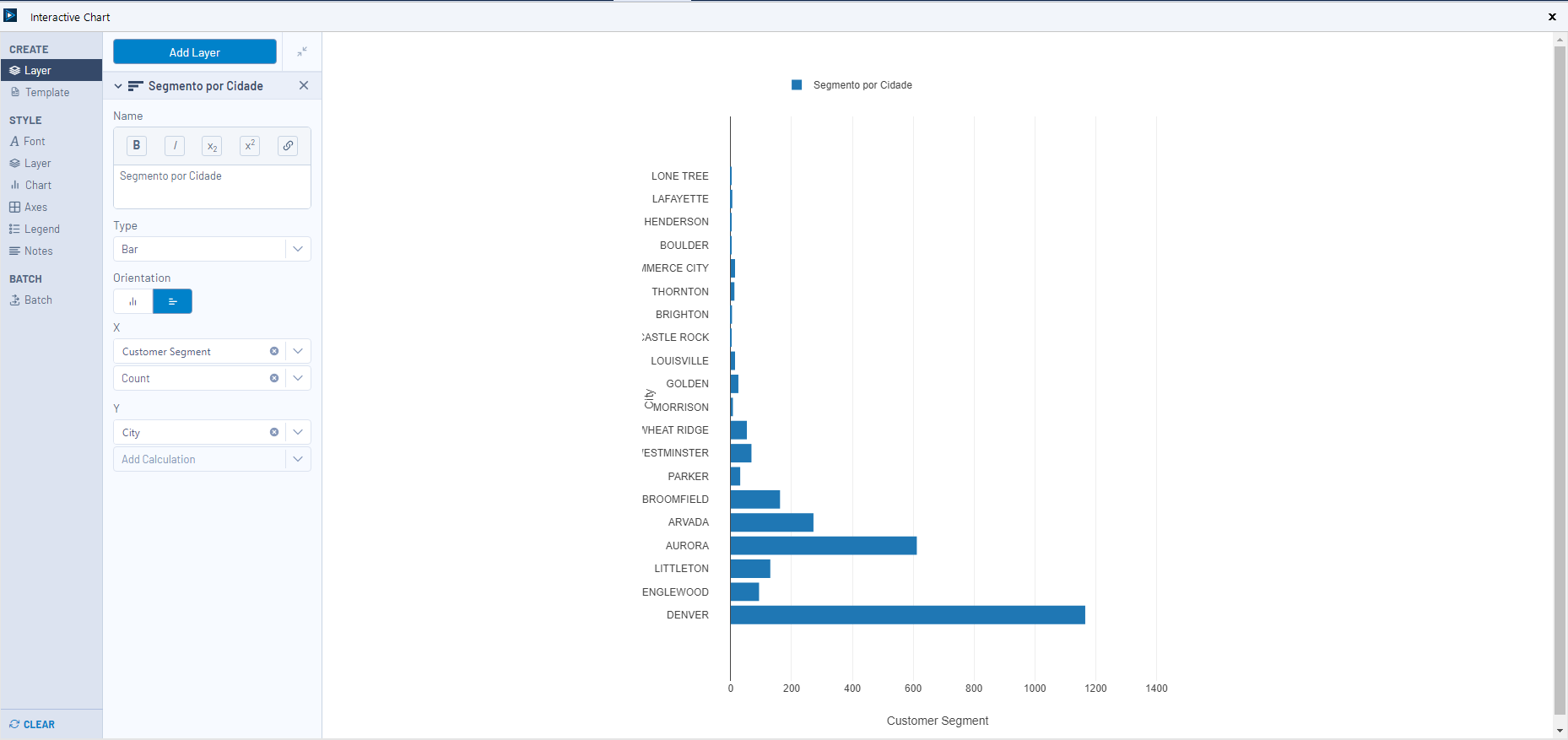Image resolution: width=1568 pixels, height=740 pixels.
Task: Open the City field dropdown
Action: point(298,432)
